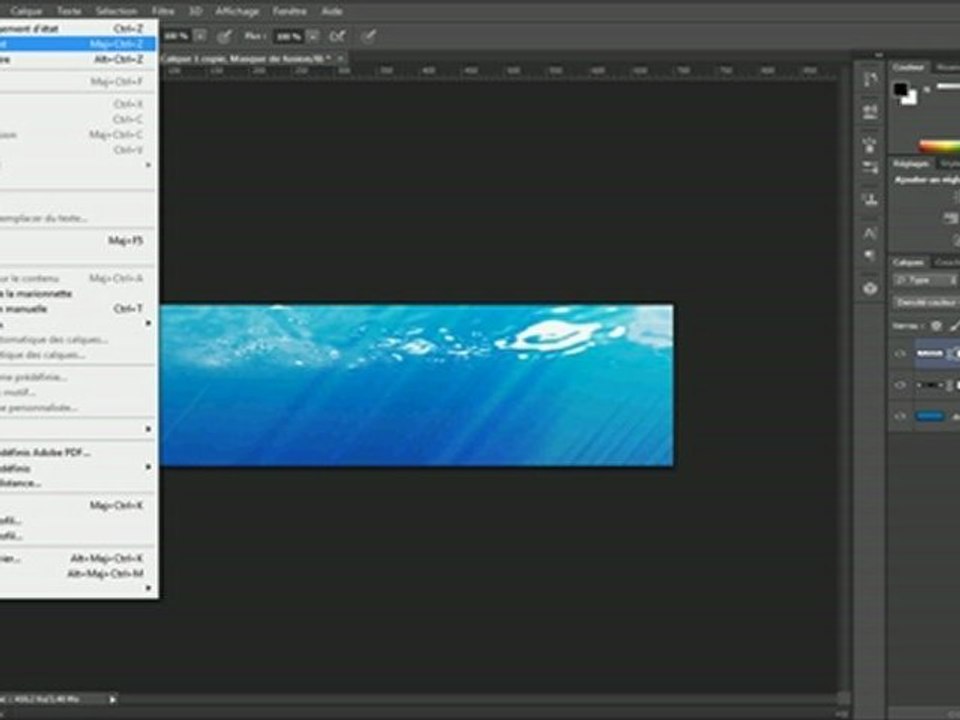Choose the Adobe PDF presets menu entry
Image resolution: width=960 pixels, height=720 pixels.
77,452
